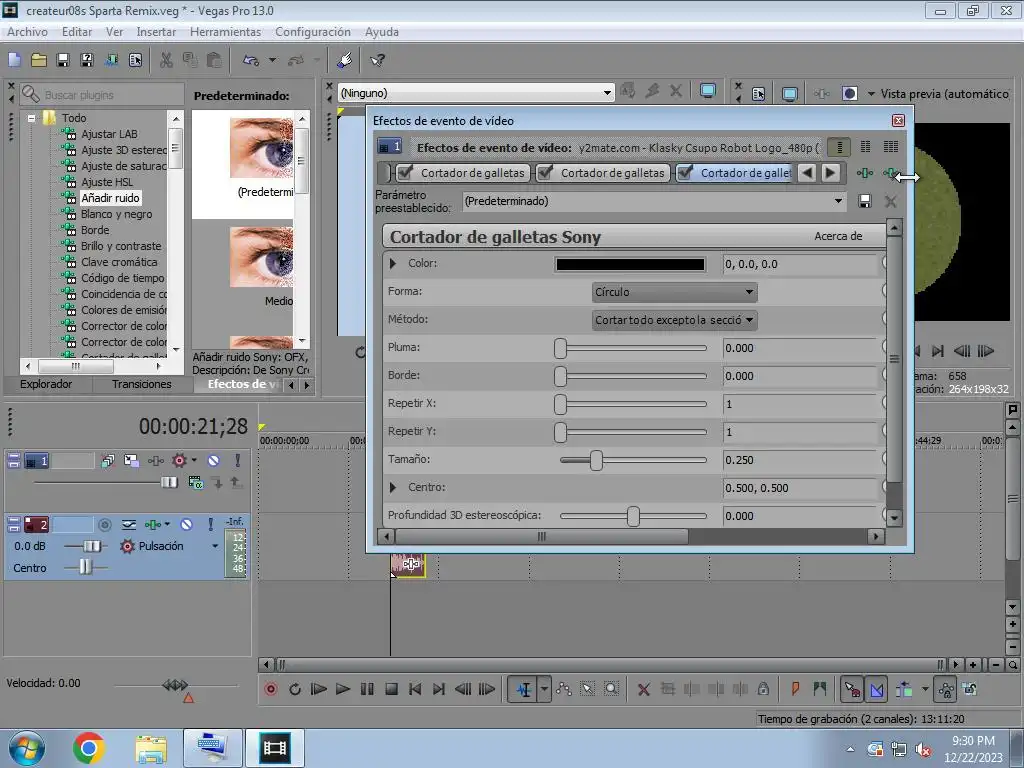1024x768 pixels.
Task: Open the Insertar menu
Action: coord(156,31)
